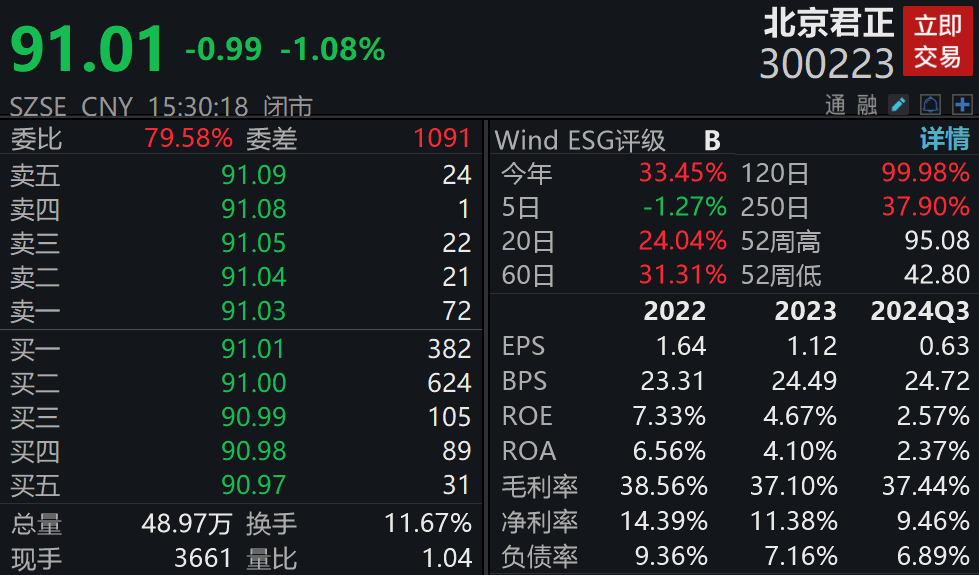Click the 250日 return 37.90%

(925, 207)
